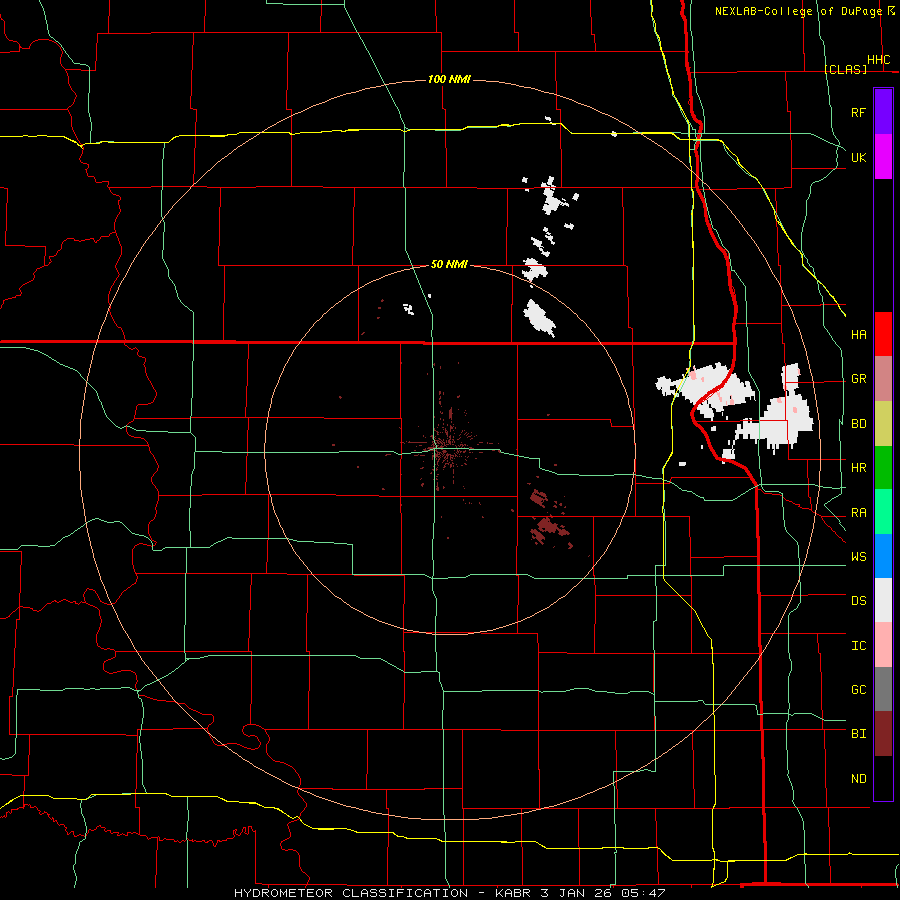This screenshot has height=900, width=900.
Task: Click the HHC product label
Action: (x=879, y=60)
